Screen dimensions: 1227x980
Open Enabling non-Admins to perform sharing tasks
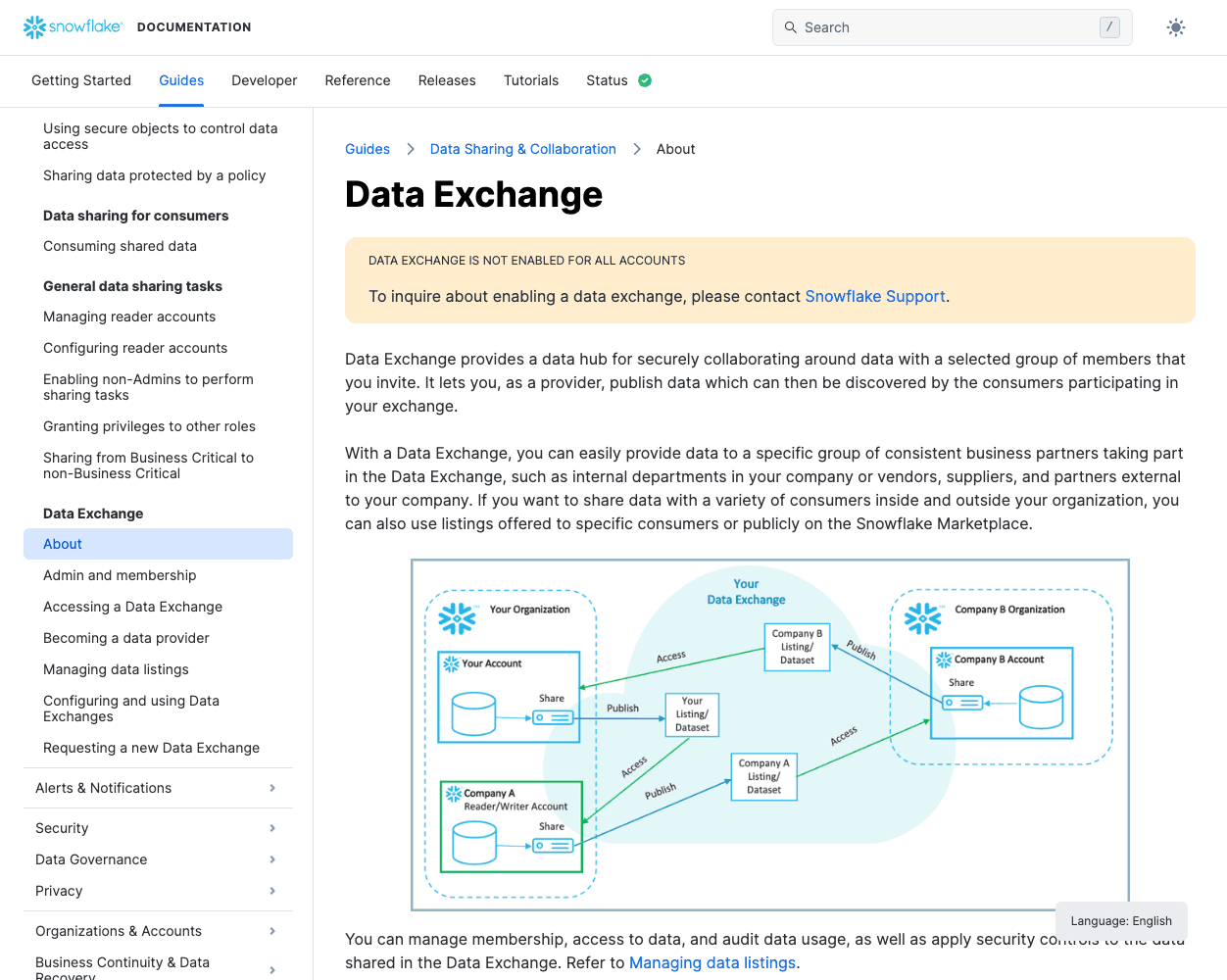(148, 387)
